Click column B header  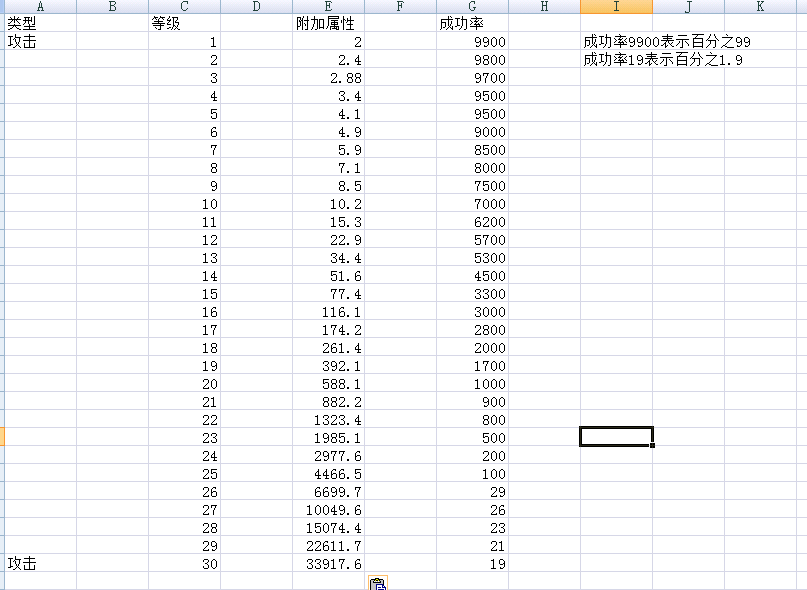112,7
